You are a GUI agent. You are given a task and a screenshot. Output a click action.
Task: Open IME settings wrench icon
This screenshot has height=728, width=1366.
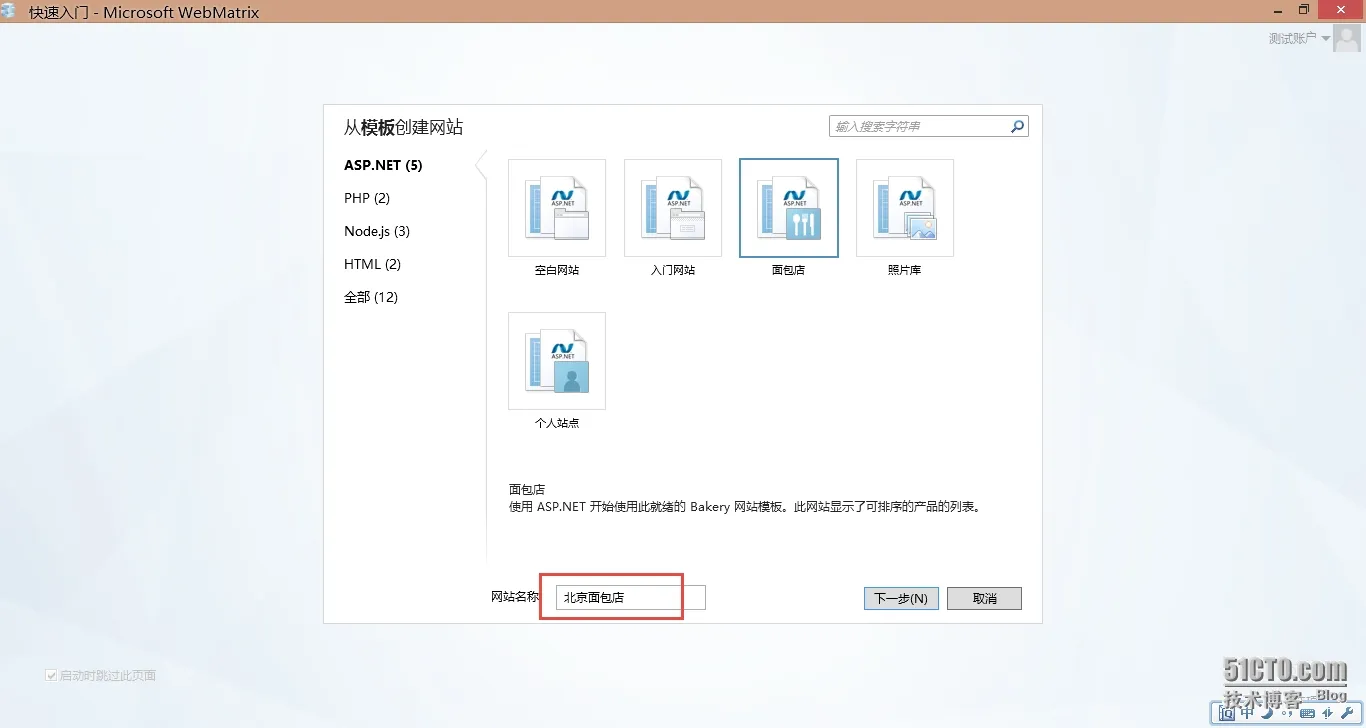1347,713
